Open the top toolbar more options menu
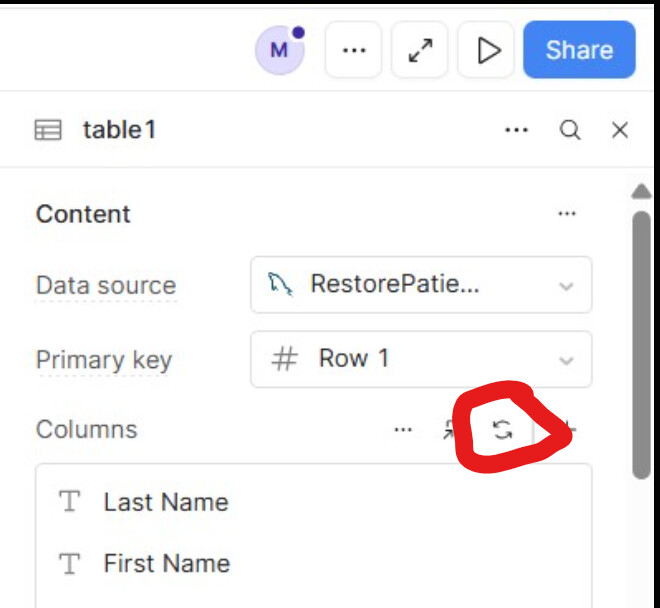Viewport: 660px width, 608px height. (x=354, y=50)
